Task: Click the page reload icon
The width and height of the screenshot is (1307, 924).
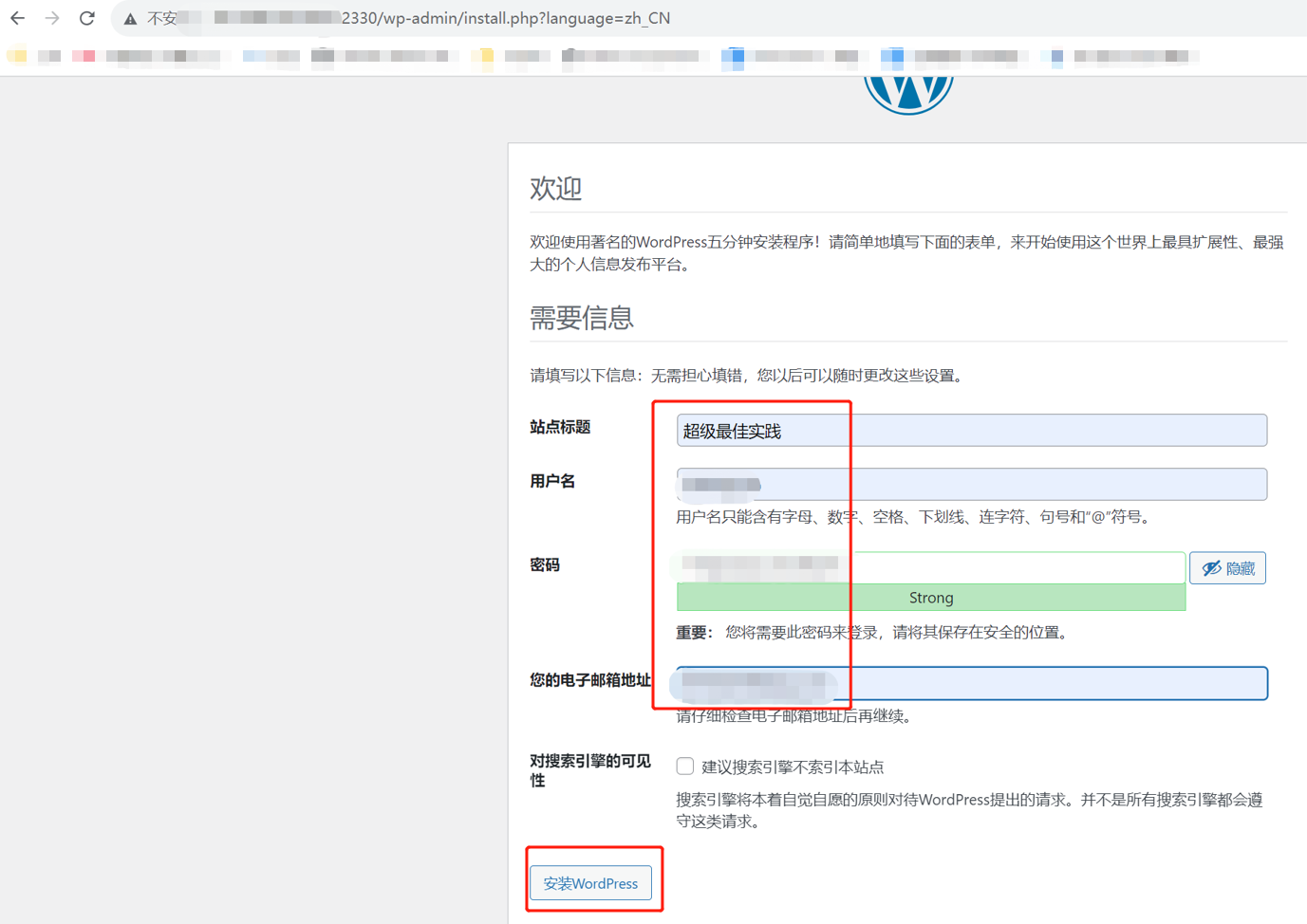Action: [x=86, y=17]
